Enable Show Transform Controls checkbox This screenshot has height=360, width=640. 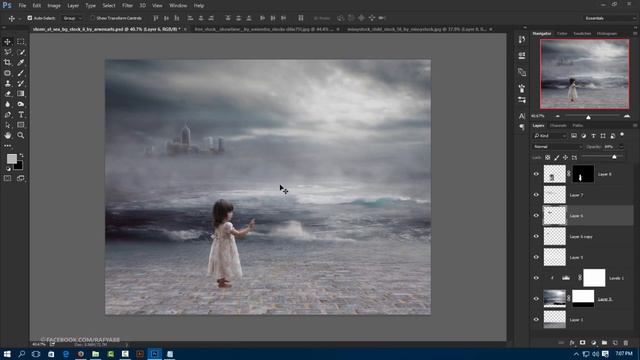click(x=92, y=18)
